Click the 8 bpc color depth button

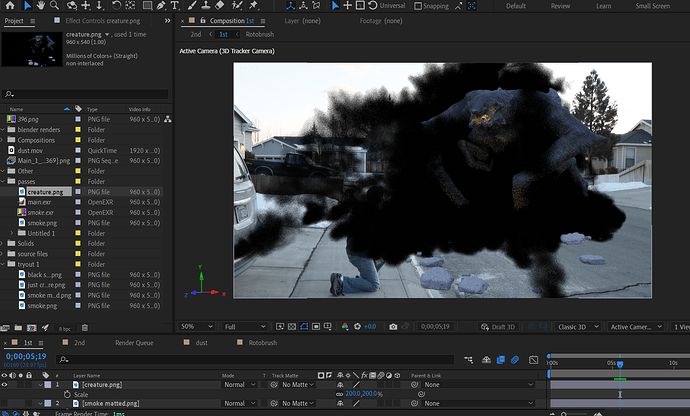coord(65,328)
